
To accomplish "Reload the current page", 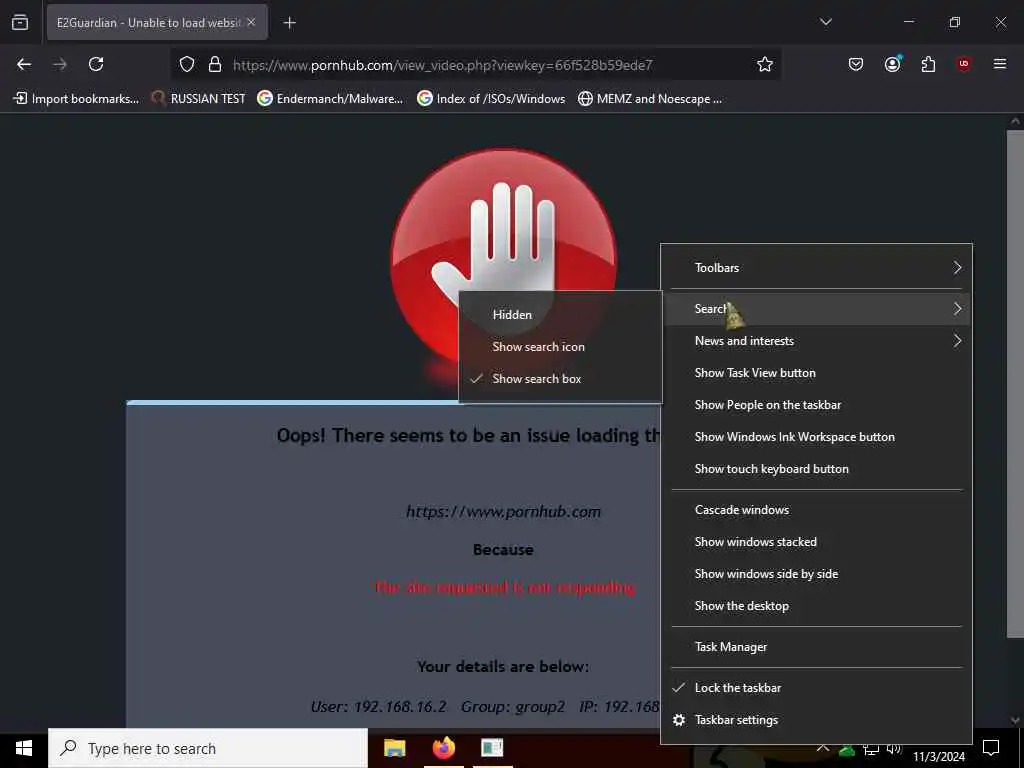I will pos(96,64).
